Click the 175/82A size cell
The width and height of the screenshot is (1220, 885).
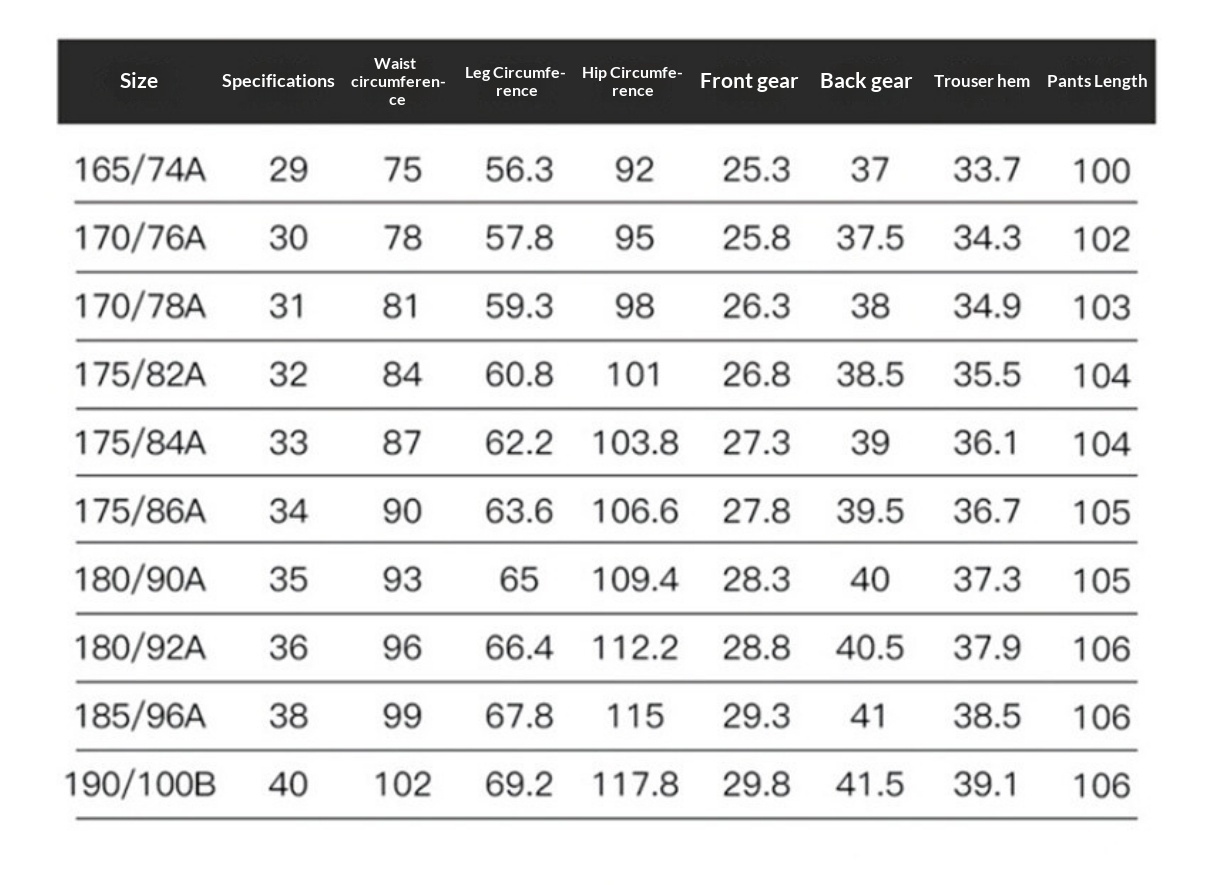pyautogui.click(x=140, y=375)
